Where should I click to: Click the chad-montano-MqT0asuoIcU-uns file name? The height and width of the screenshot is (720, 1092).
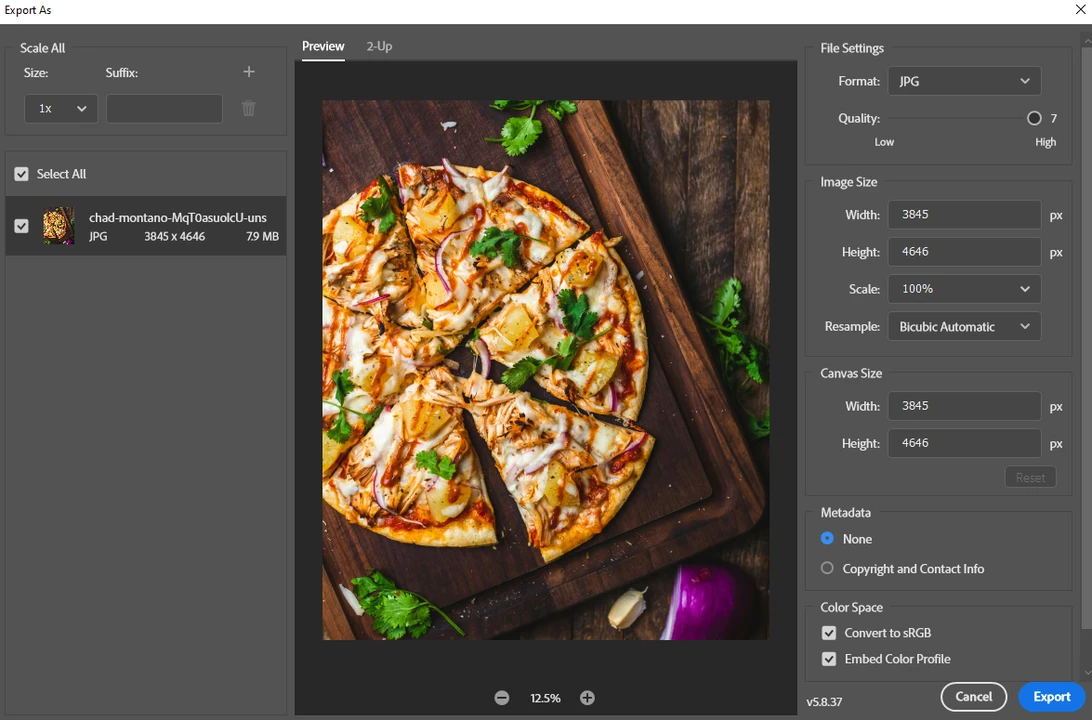178,218
